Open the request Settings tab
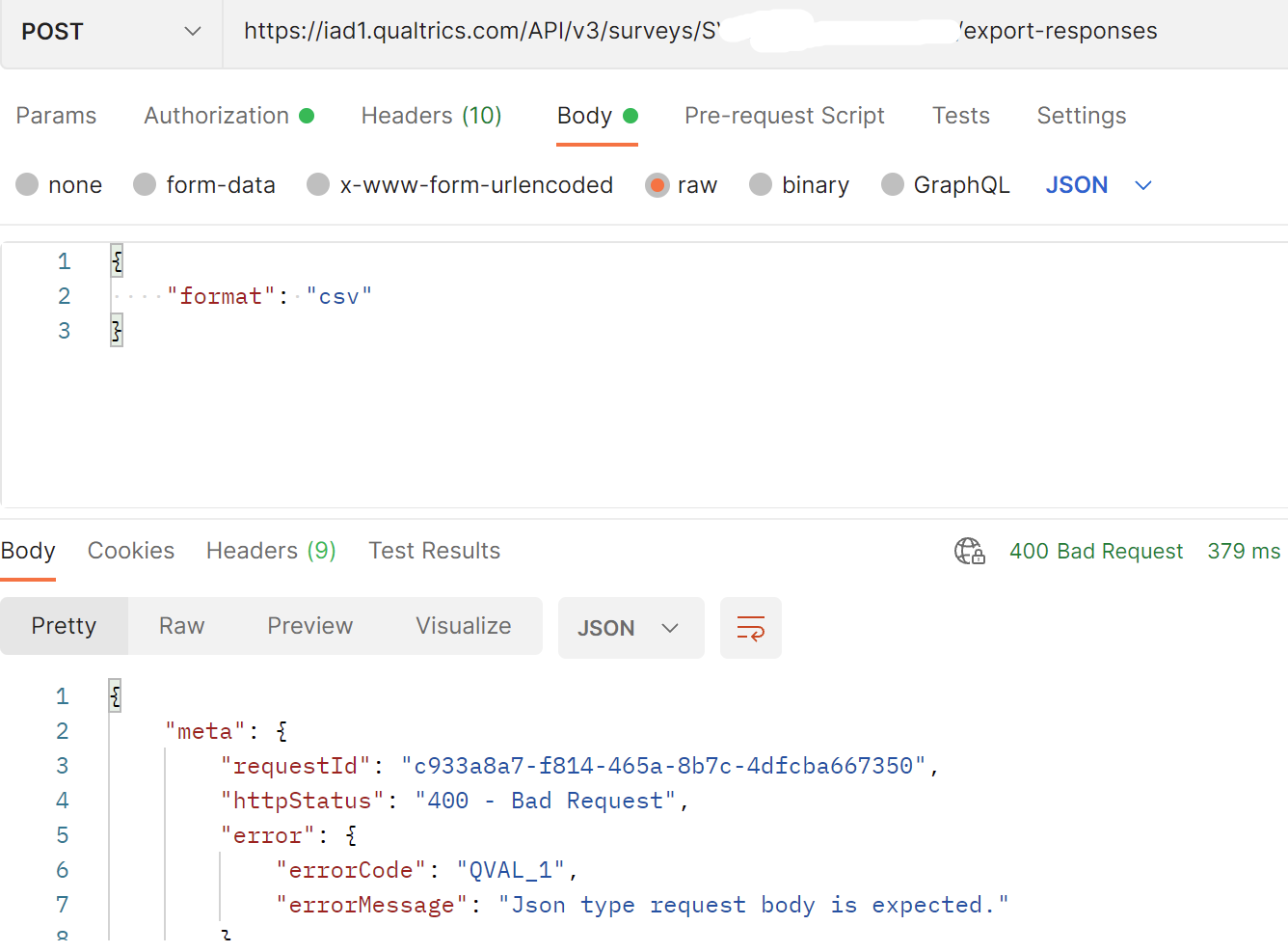Viewport: 1288px width, 952px height. pos(1081,116)
